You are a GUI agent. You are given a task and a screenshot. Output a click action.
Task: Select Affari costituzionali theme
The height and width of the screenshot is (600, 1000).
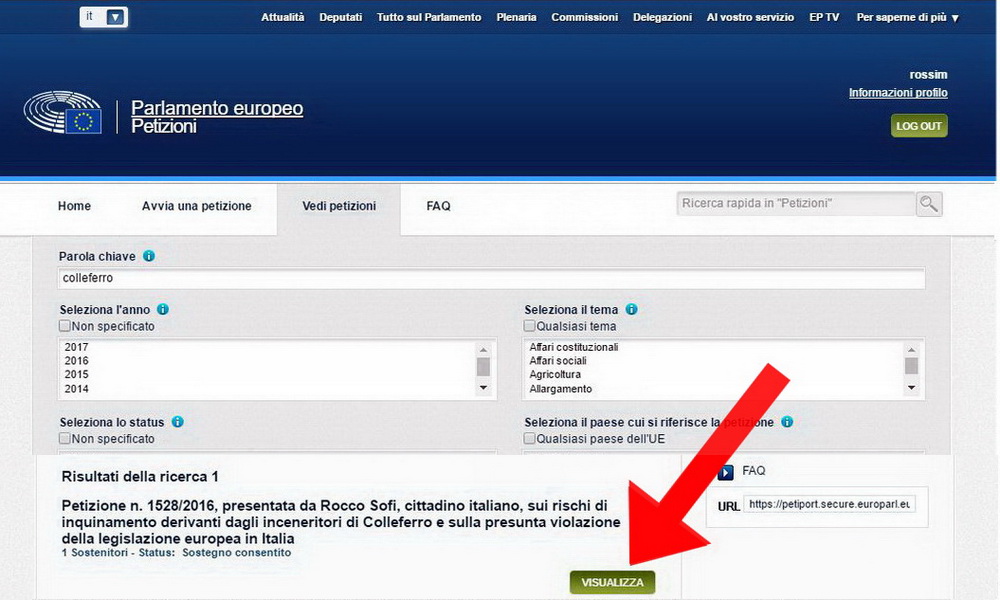coord(573,347)
